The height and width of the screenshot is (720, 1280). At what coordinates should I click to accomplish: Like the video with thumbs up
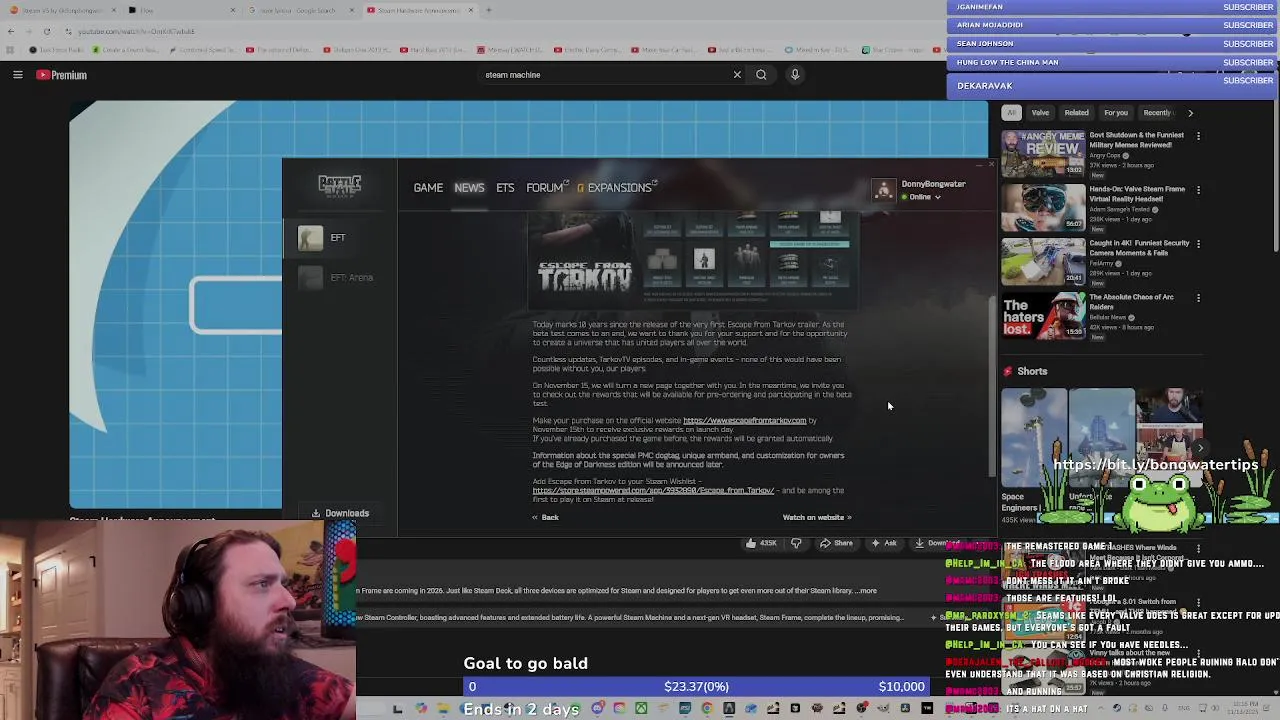[x=760, y=543]
